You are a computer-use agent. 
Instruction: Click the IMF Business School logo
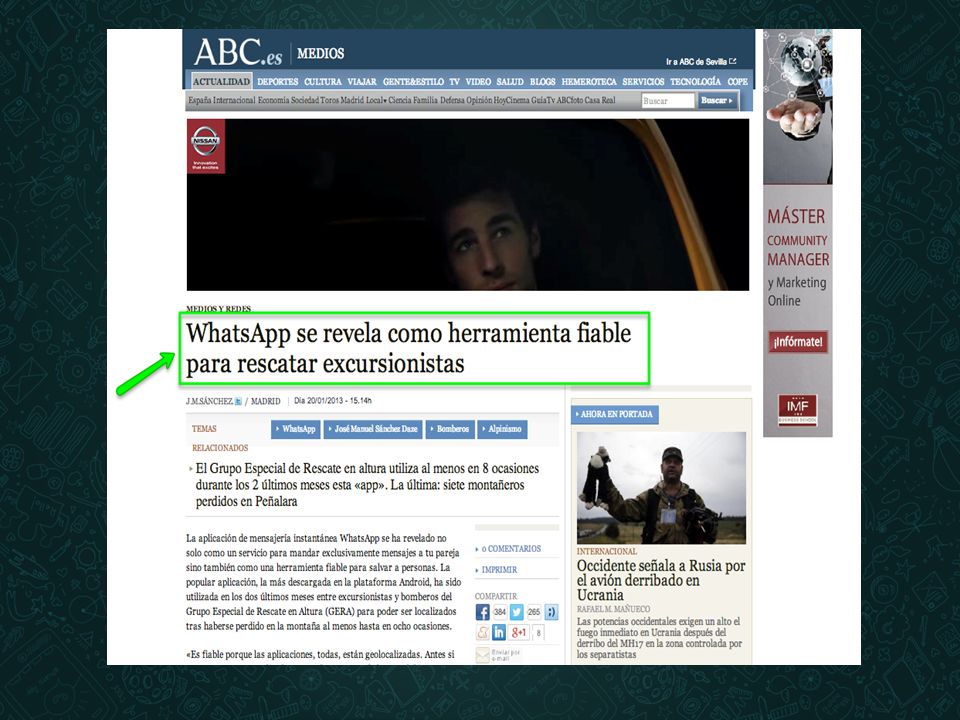(x=797, y=410)
